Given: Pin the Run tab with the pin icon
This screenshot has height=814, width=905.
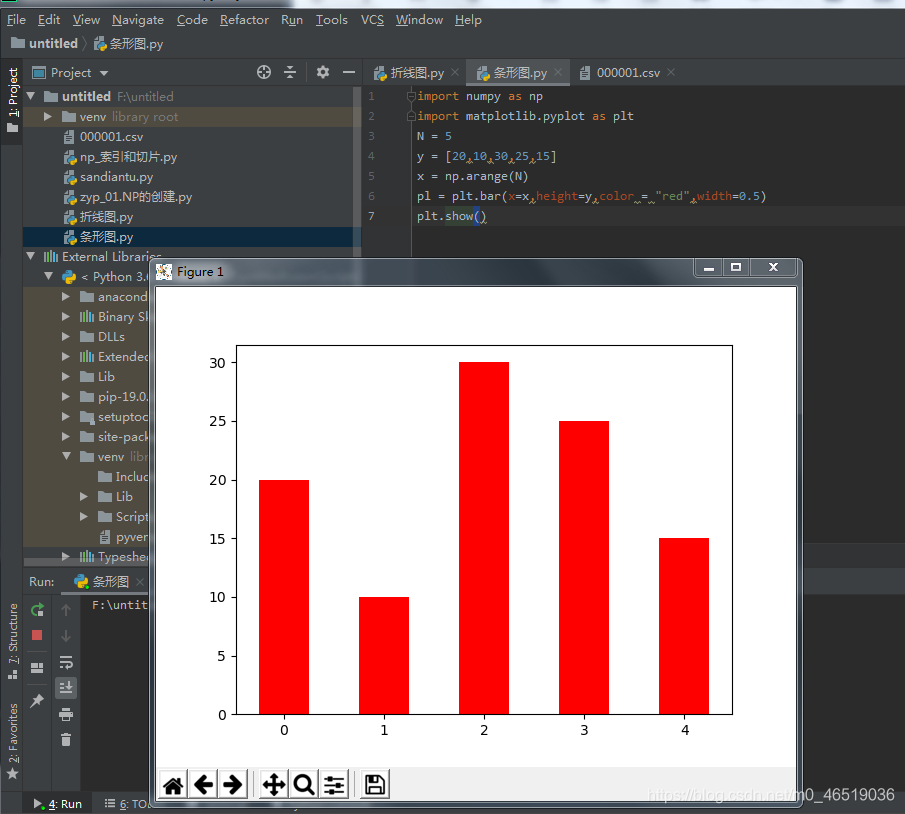Looking at the screenshot, I should [x=37, y=700].
